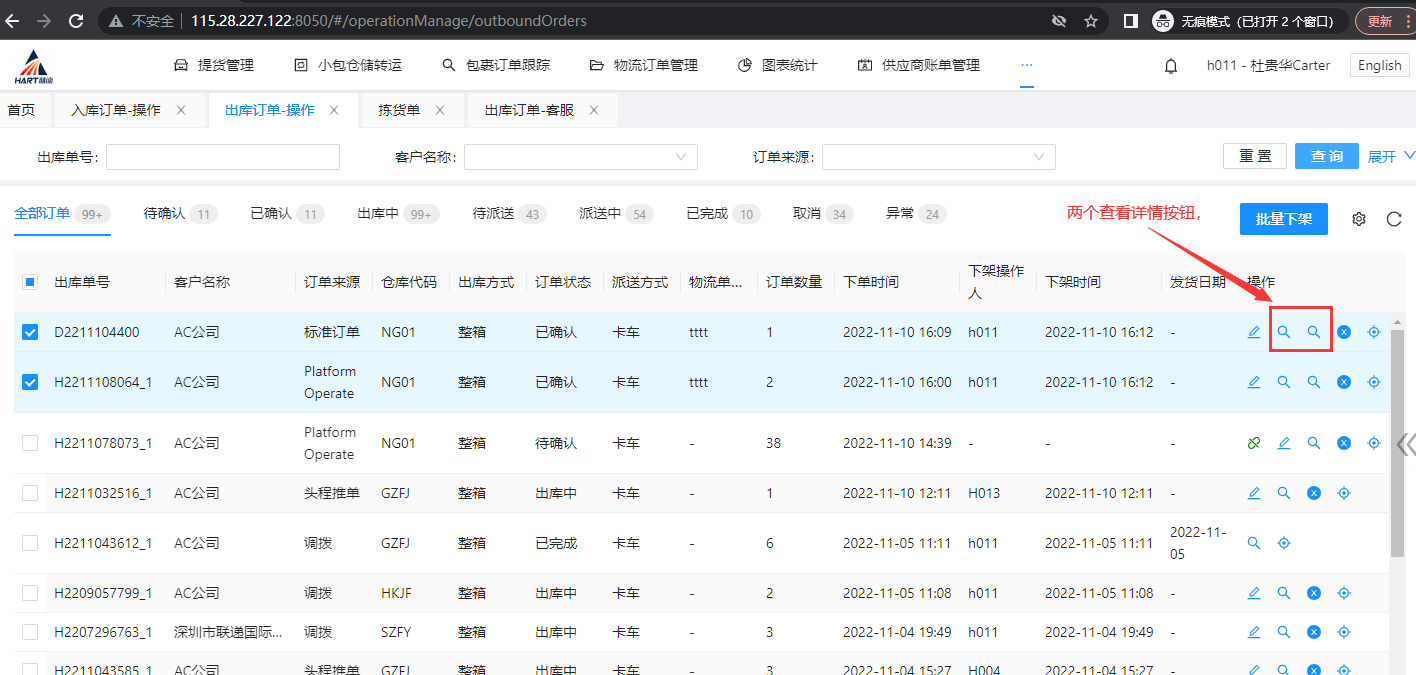Uncheck checkbox for order D2211104400
Image resolution: width=1416 pixels, height=675 pixels.
point(30,332)
